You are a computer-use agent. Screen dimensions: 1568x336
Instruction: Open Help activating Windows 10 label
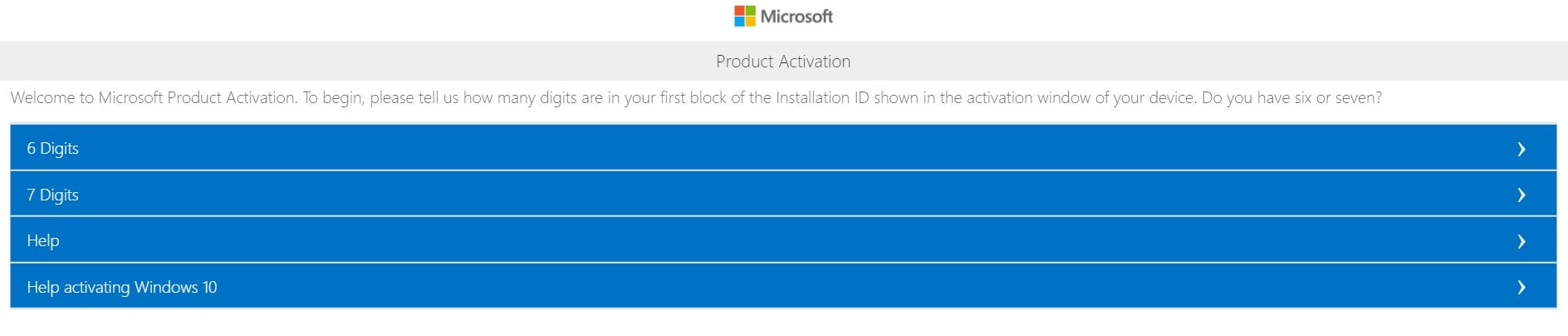click(122, 287)
